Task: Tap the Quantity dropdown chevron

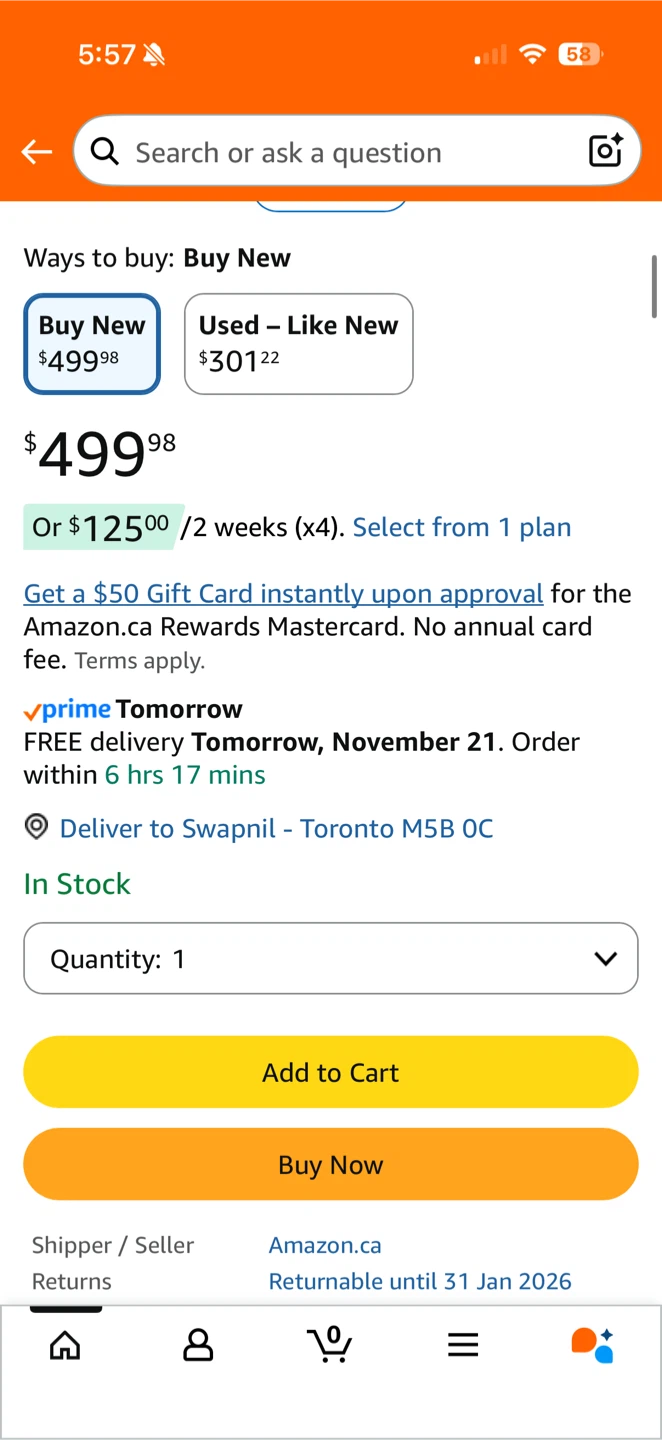Action: (605, 959)
